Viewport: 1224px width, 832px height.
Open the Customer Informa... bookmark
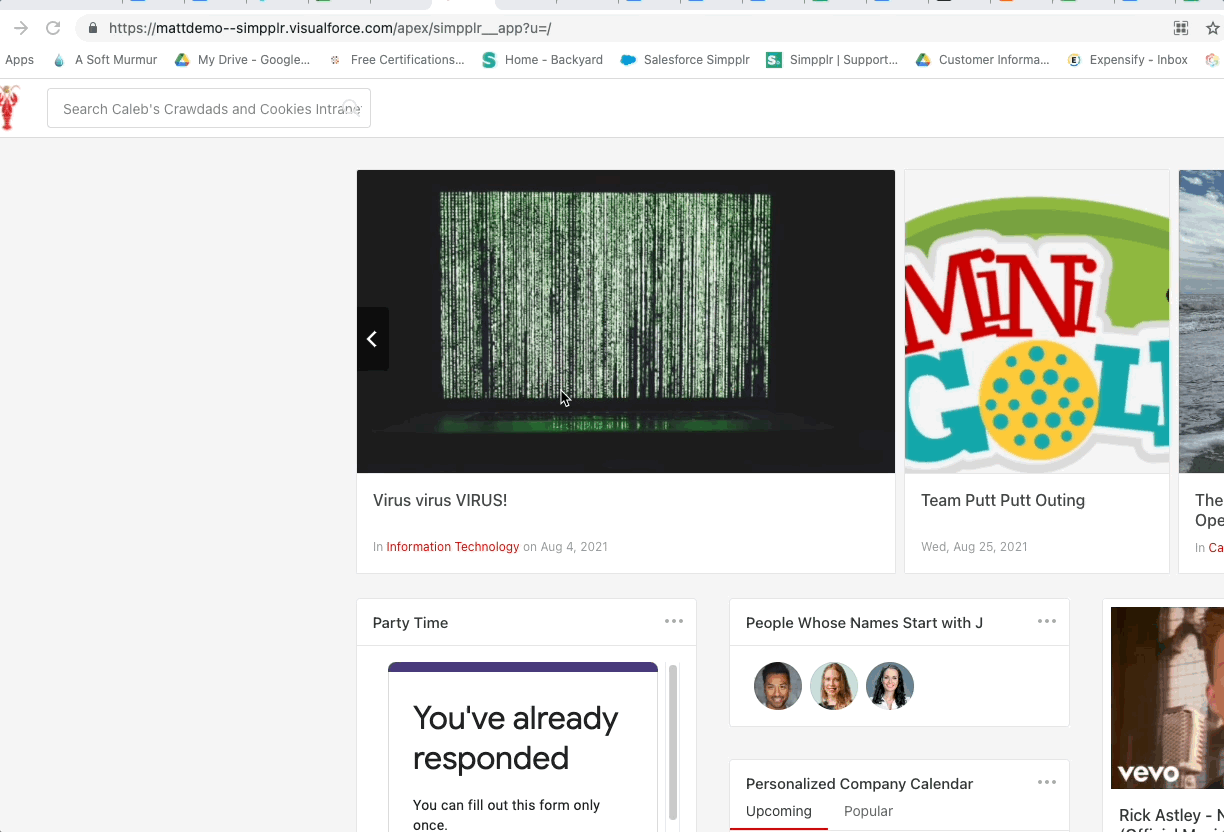(x=982, y=60)
